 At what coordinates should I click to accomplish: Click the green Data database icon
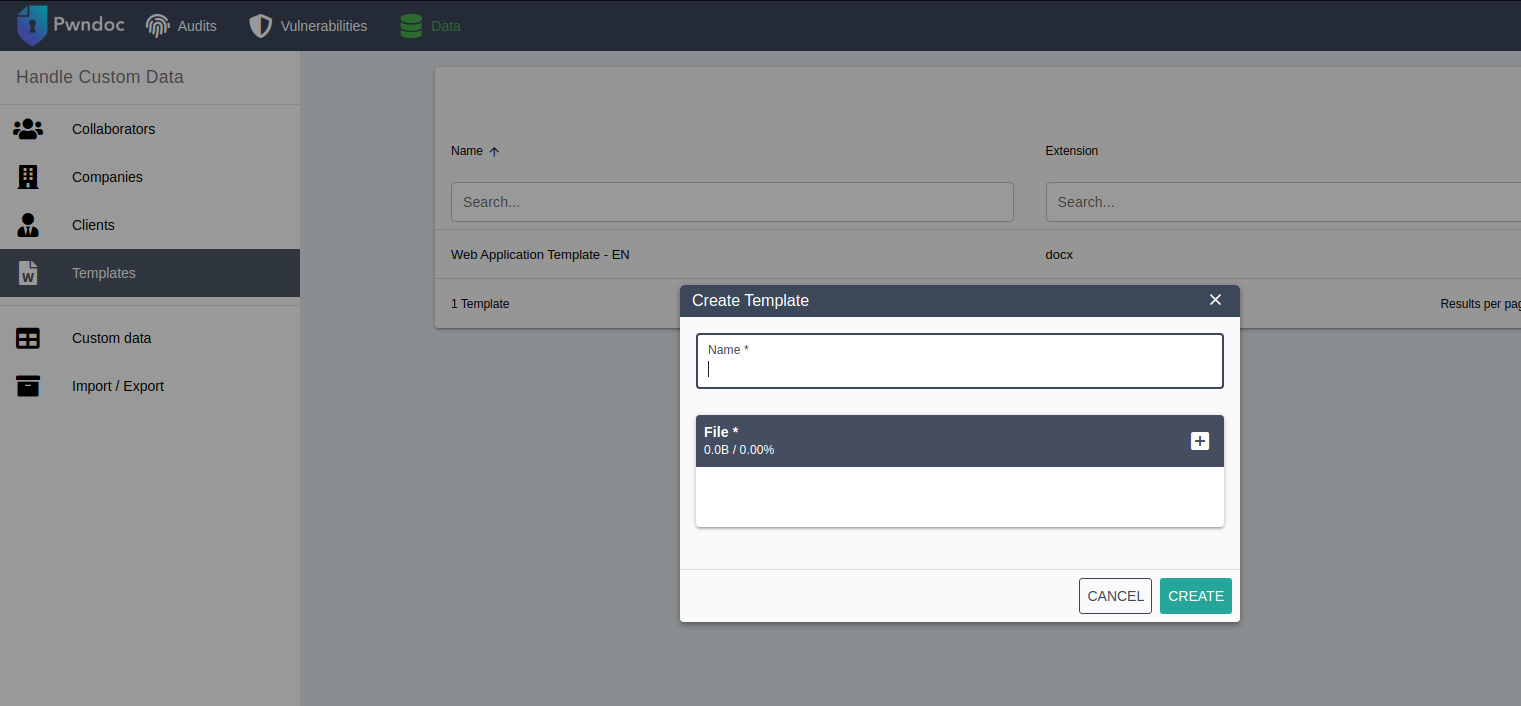tap(411, 26)
